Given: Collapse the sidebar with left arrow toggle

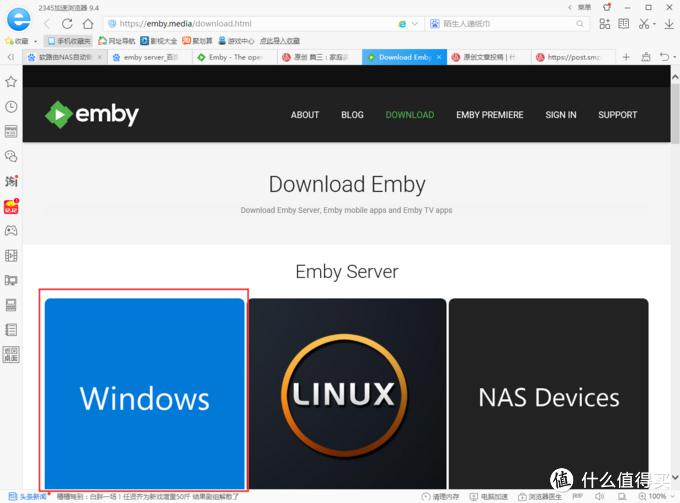Looking at the screenshot, I should coord(11,57).
